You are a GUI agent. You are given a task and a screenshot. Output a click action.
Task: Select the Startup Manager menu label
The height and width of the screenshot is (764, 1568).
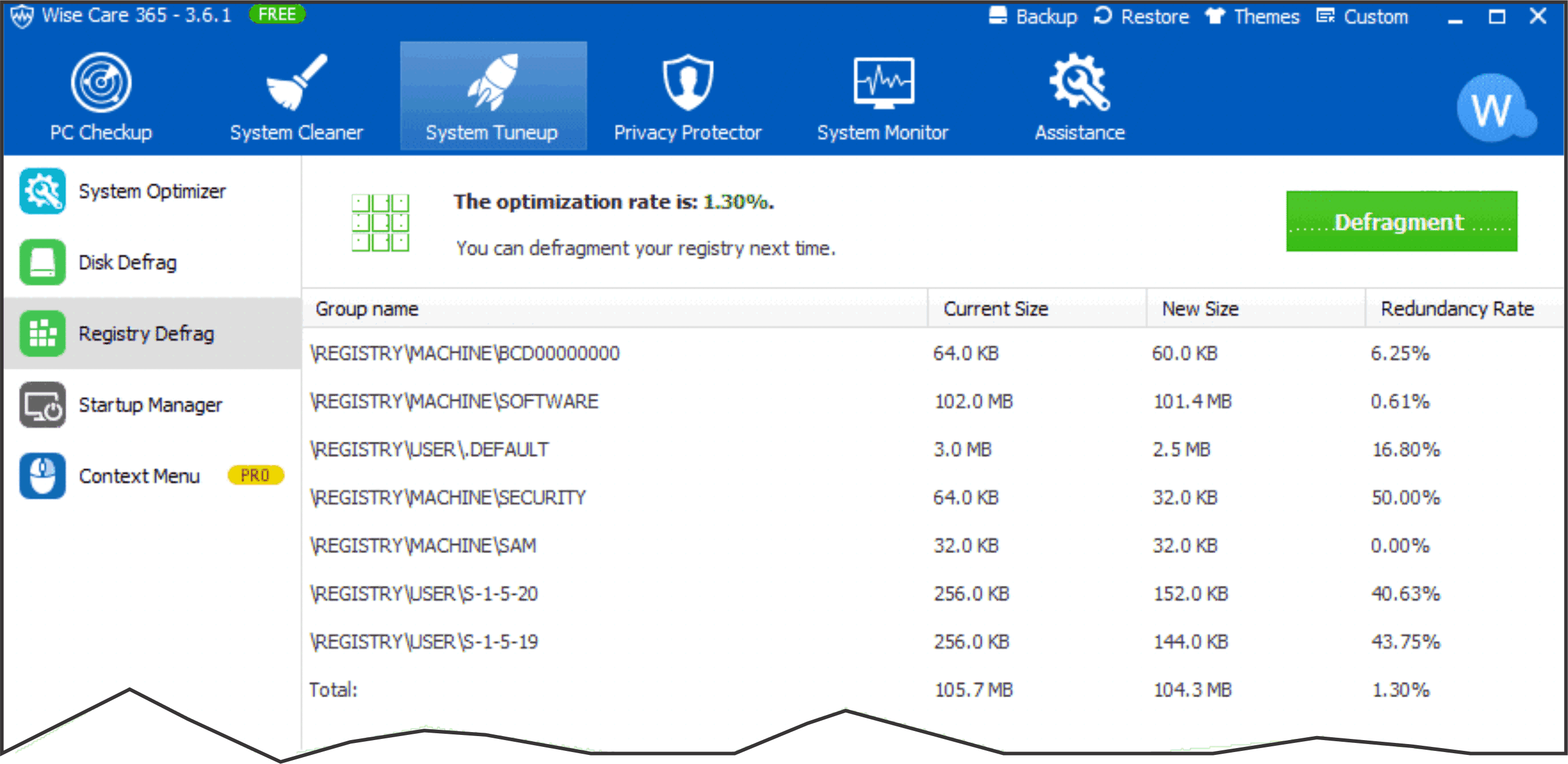click(150, 405)
